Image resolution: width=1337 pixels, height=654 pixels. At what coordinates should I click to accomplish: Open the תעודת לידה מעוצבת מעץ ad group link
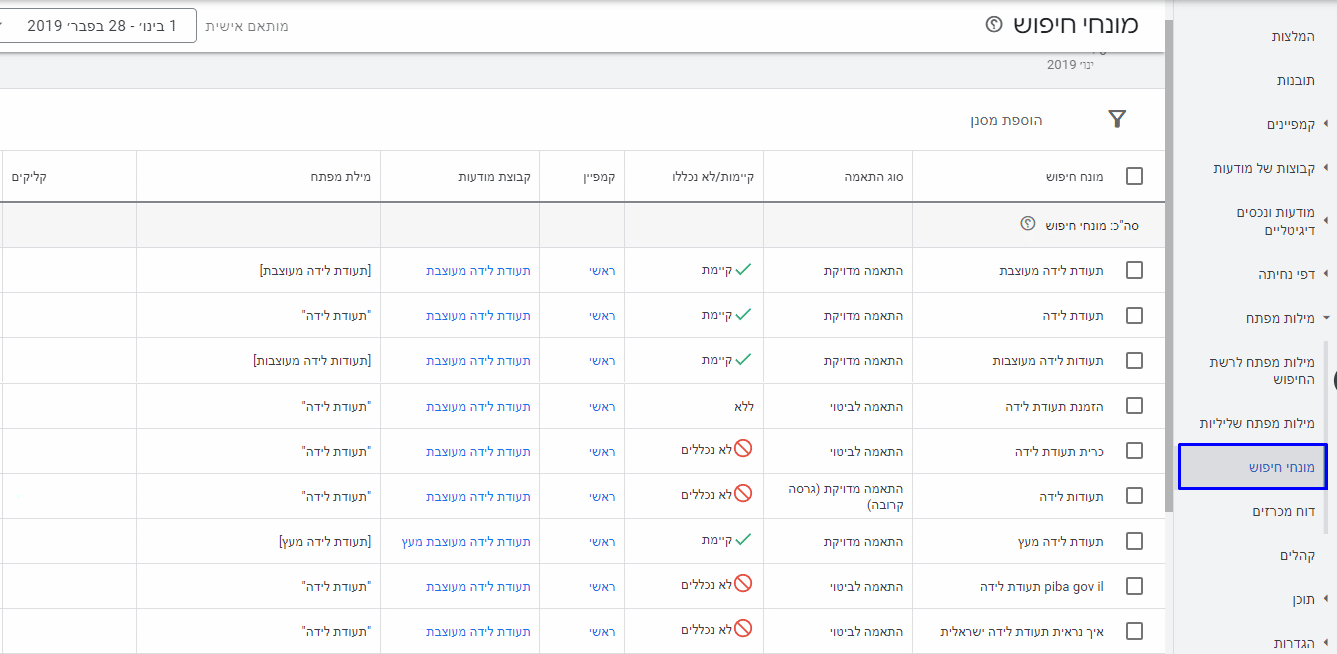click(466, 541)
